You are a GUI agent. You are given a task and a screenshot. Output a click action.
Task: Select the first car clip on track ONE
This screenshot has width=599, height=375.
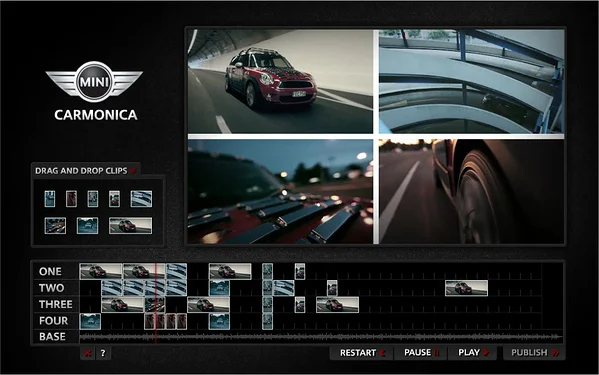tap(101, 271)
